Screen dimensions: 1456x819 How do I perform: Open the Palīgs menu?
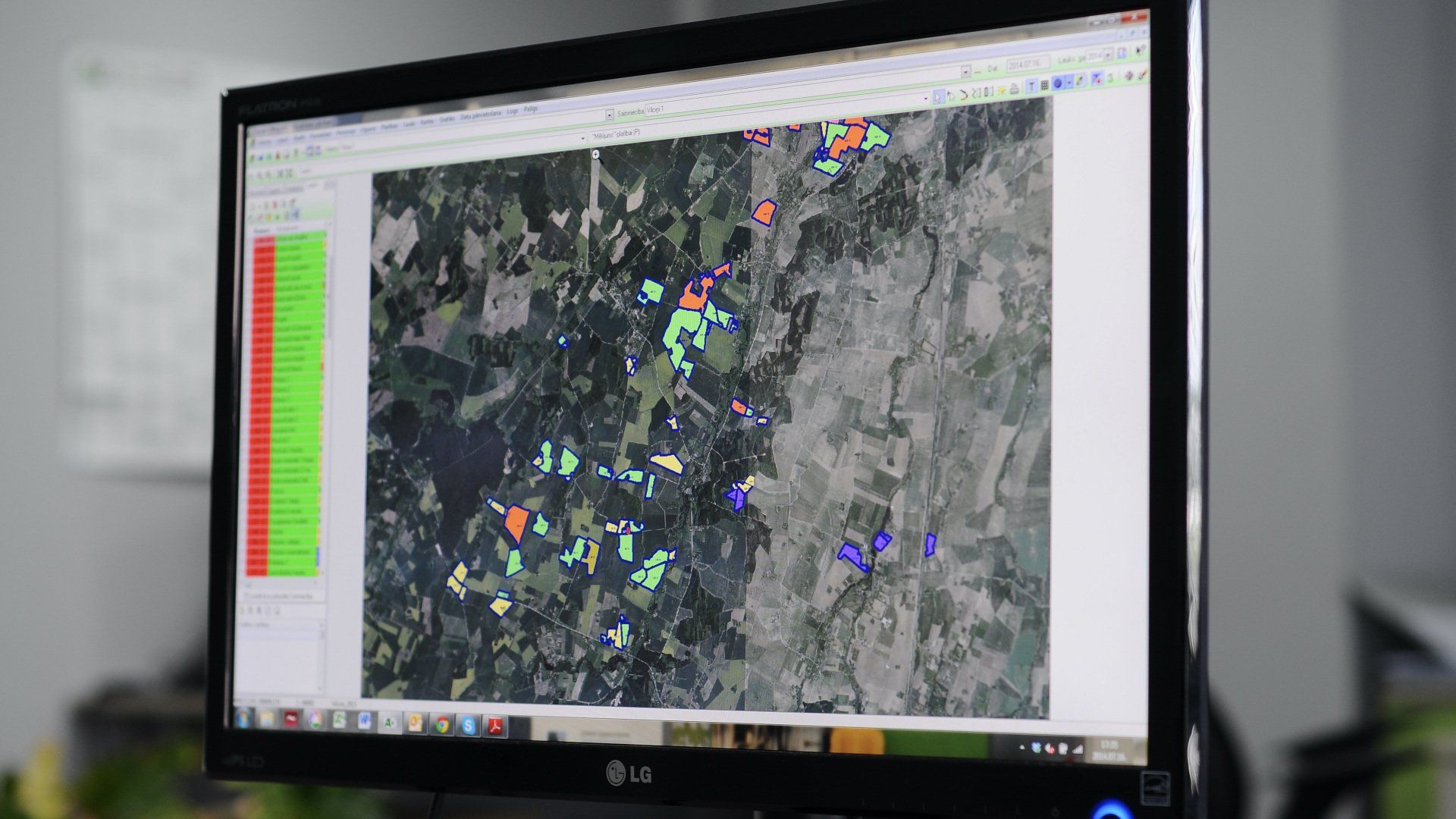coord(530,109)
